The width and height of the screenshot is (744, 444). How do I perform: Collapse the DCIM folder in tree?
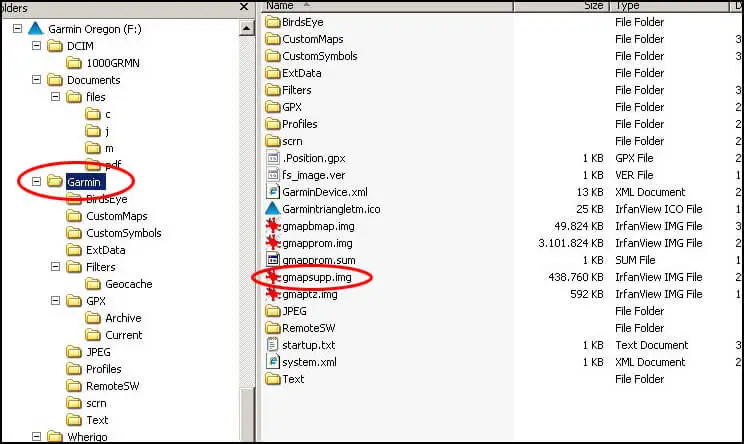click(37, 46)
